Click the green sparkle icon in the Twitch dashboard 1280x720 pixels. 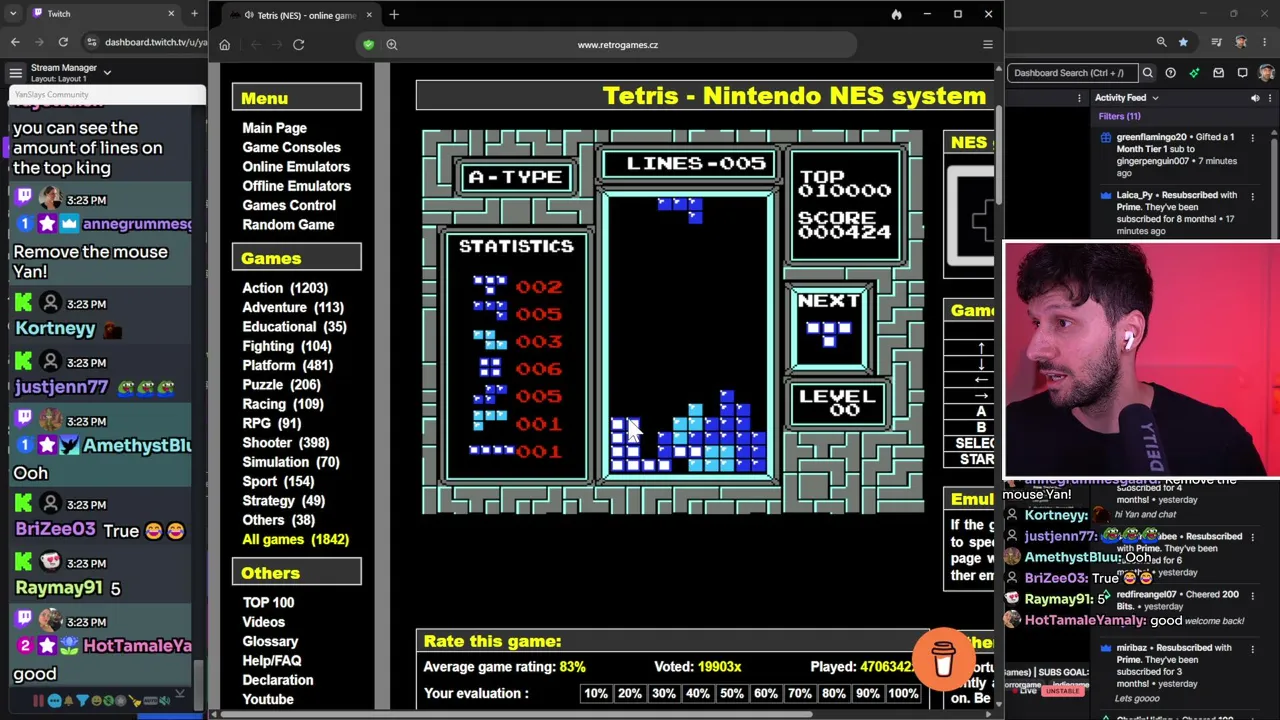[1194, 73]
